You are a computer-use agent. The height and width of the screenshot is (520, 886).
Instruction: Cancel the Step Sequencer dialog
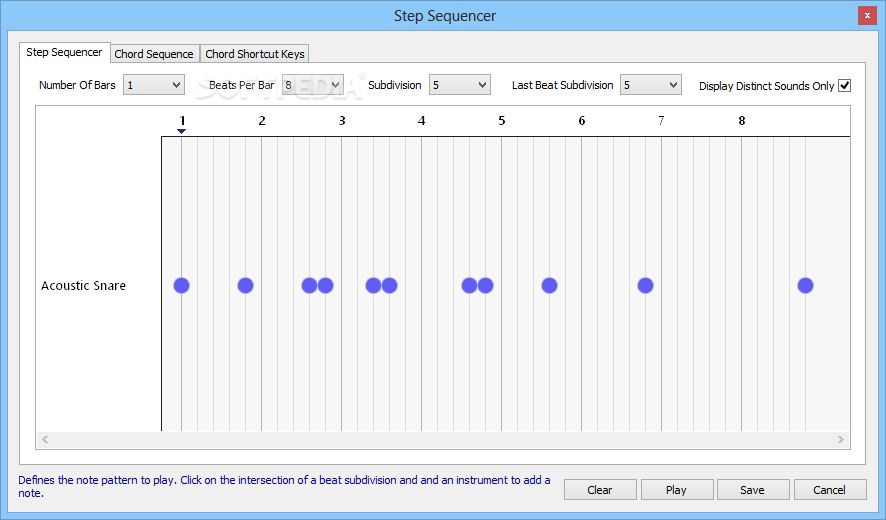tap(829, 489)
